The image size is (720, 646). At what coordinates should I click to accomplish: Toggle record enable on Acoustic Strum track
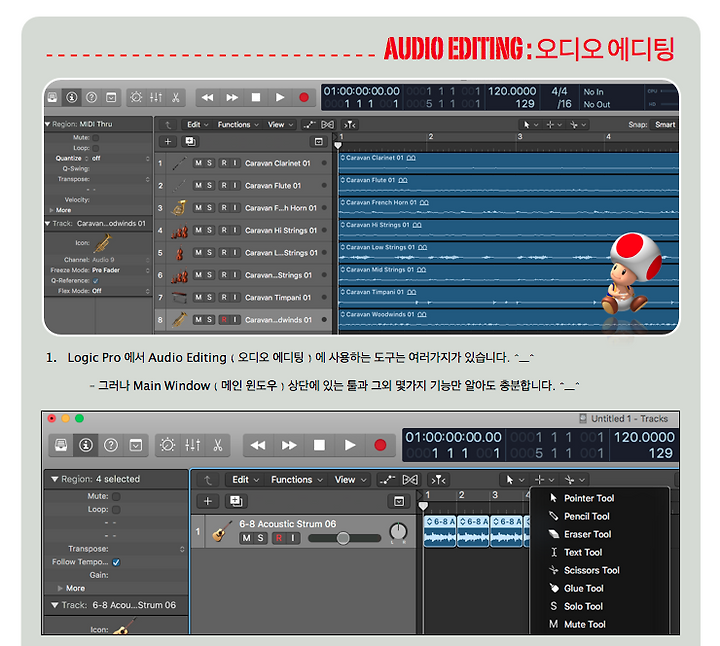coord(279,538)
